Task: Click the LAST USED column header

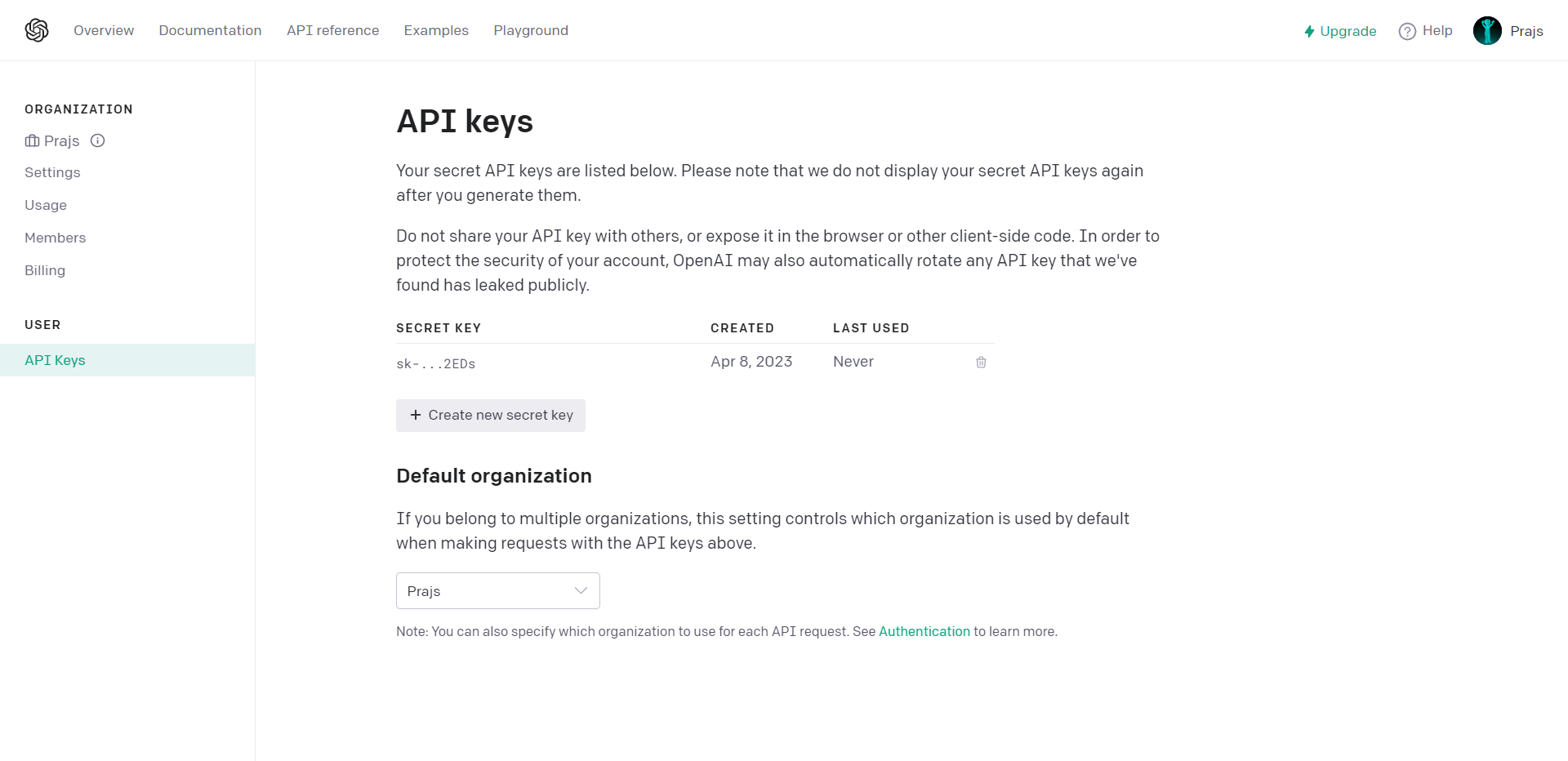Action: 871,328
